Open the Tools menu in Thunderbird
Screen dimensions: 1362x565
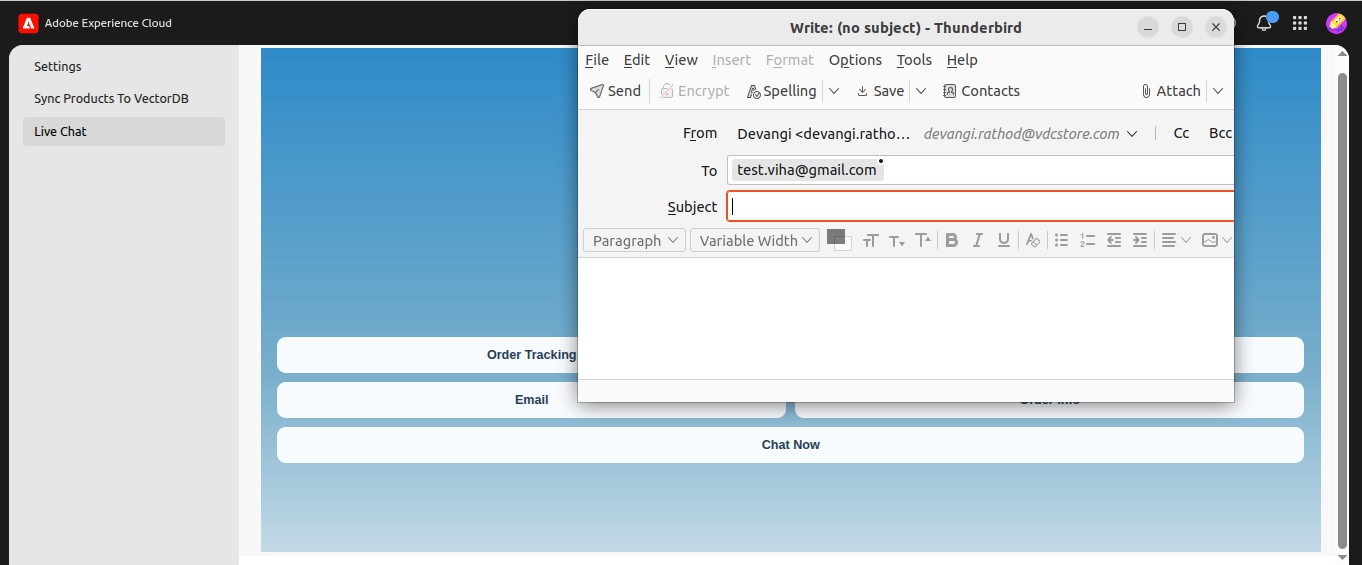[914, 60]
